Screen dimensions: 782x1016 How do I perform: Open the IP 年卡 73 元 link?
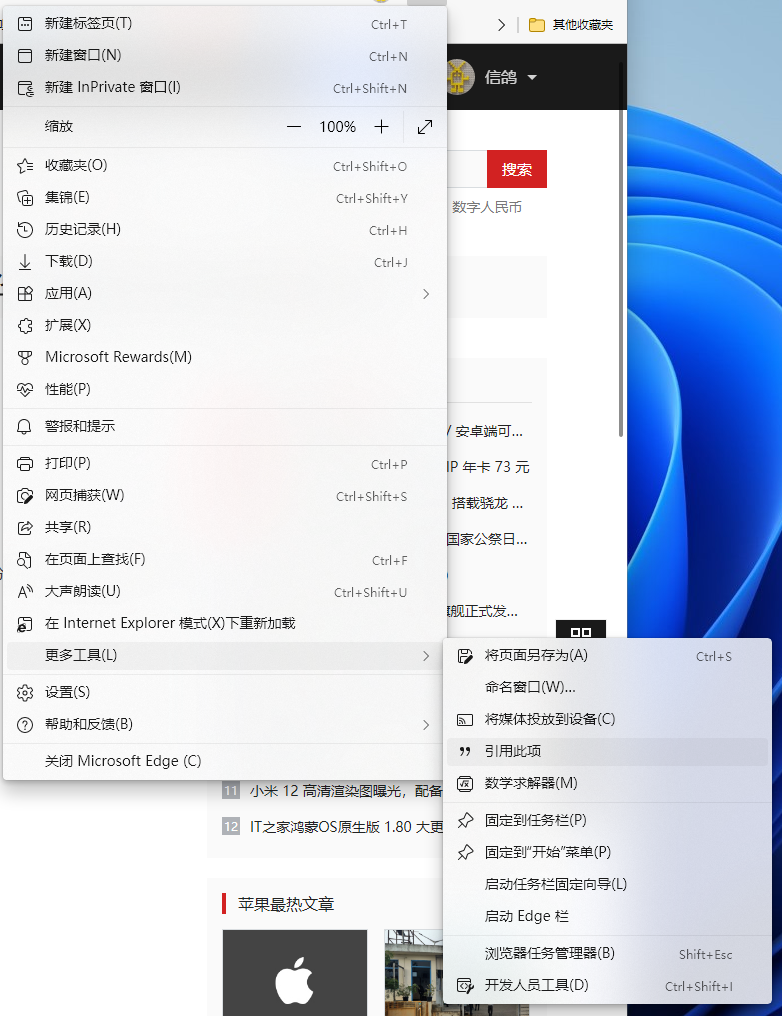(488, 467)
